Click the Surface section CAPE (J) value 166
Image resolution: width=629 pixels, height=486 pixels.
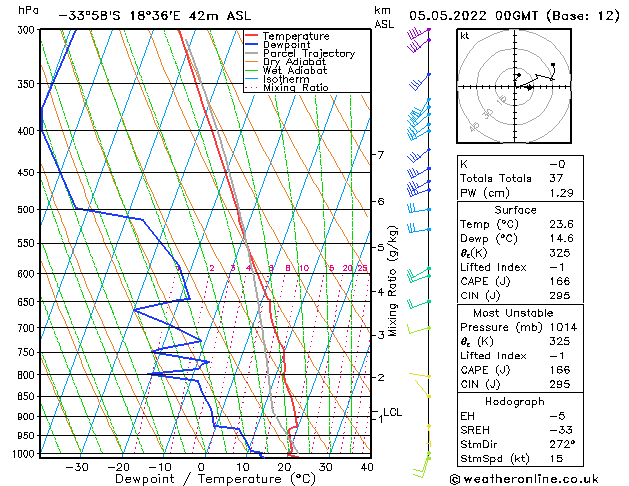point(560,281)
